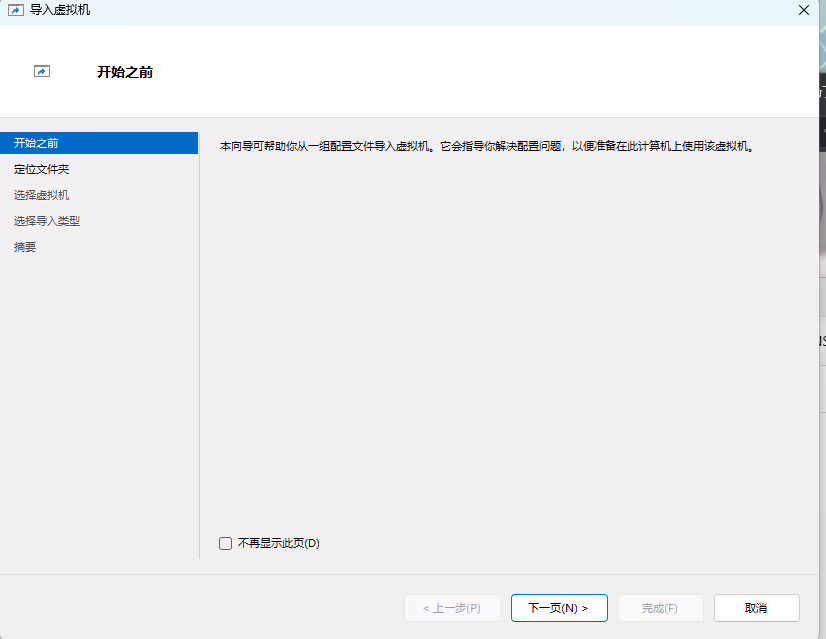Go to the 定位文件夹 step
826x639 pixels.
tap(41, 169)
